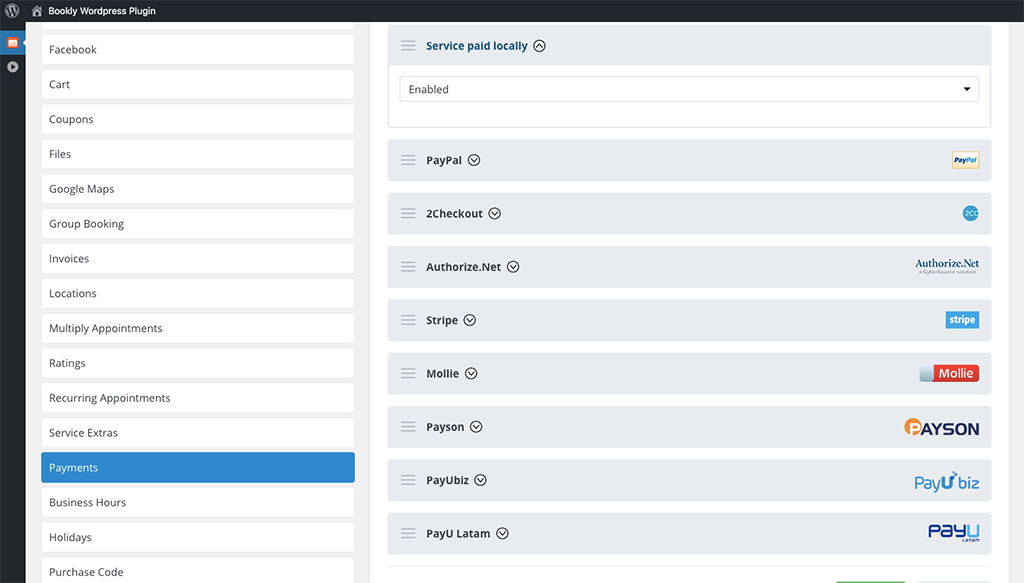Screen dimensions: 1024x583
Task: Open the Holidays settings tab
Action: 198,537
